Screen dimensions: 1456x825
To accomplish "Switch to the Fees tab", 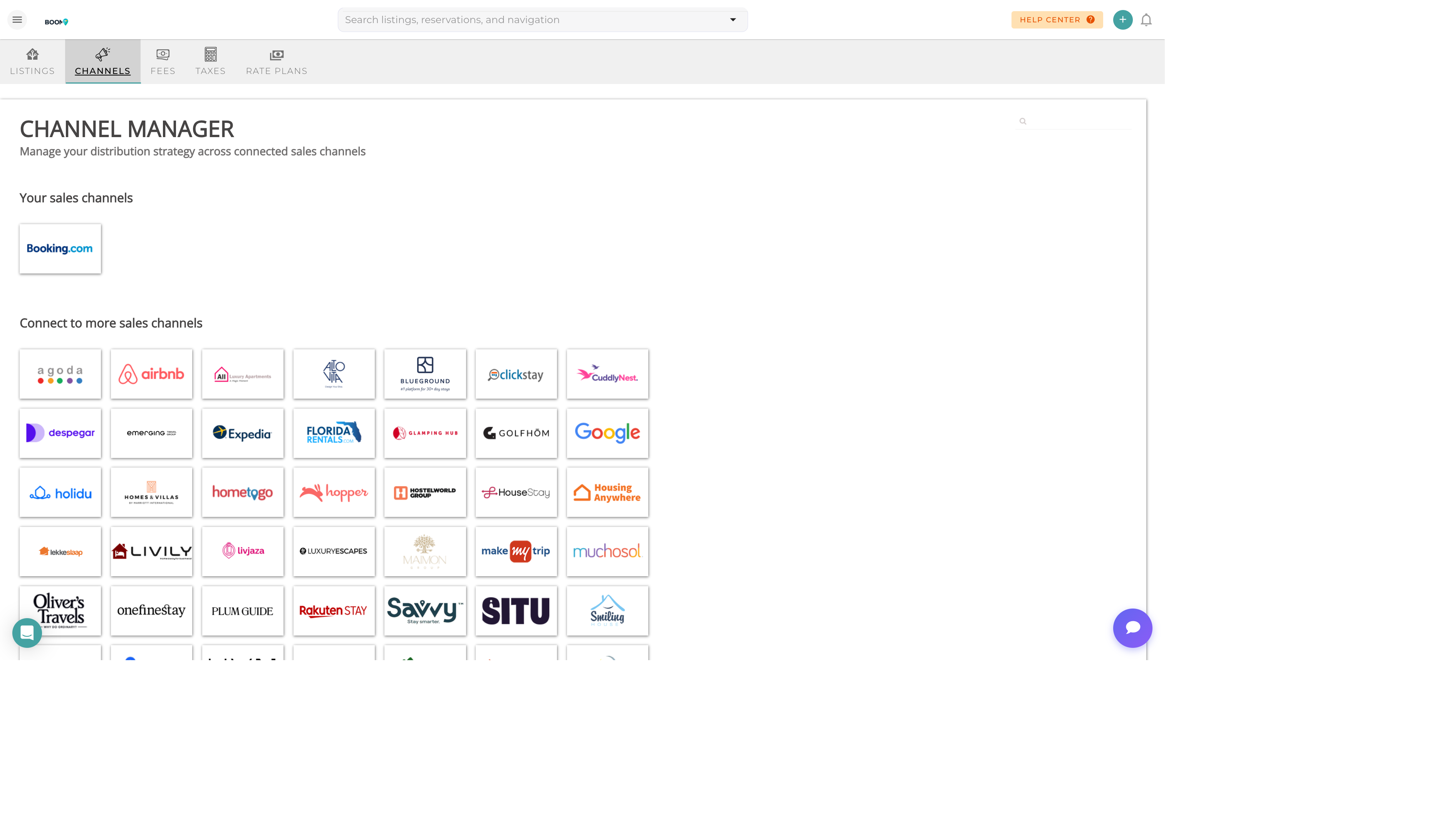I will [163, 61].
